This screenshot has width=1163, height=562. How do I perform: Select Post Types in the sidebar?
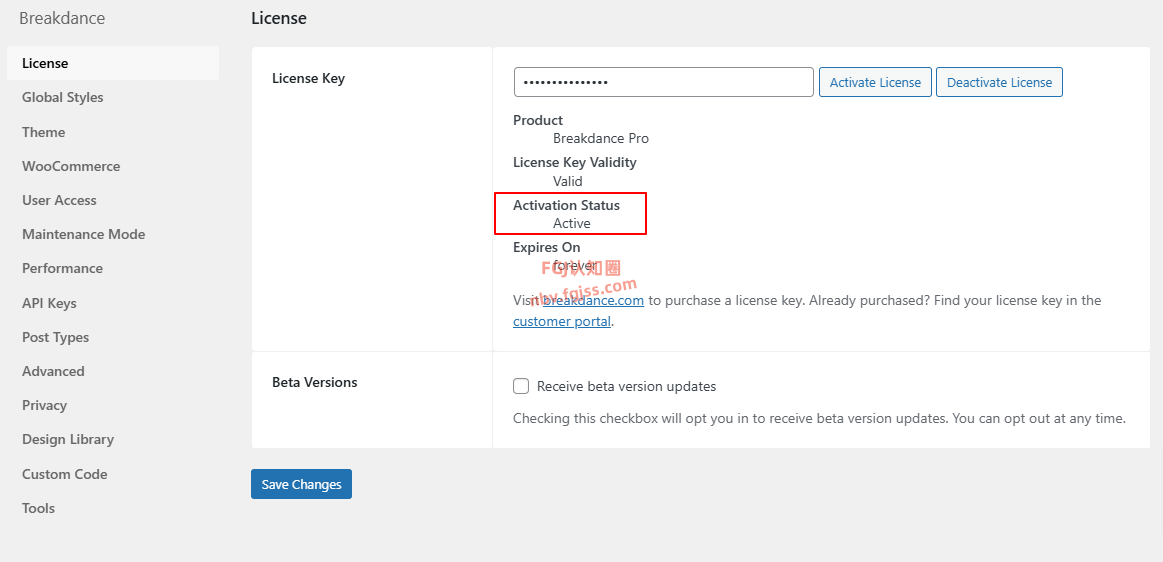click(56, 337)
